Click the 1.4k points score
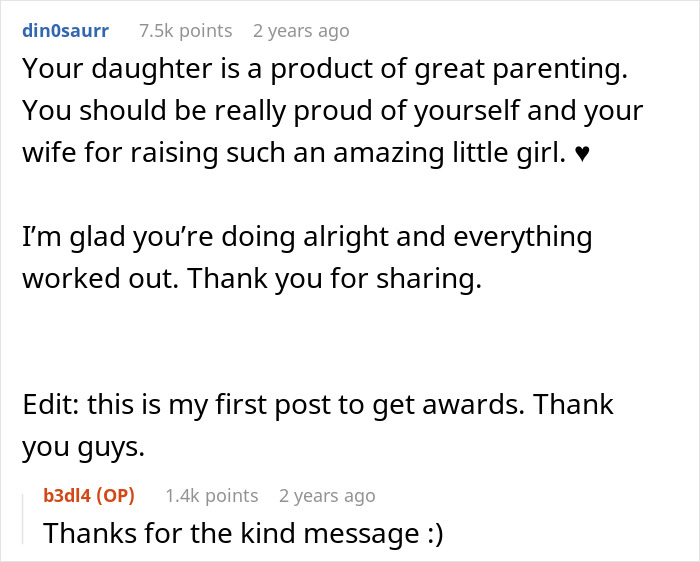The image size is (700, 562). 211,495
